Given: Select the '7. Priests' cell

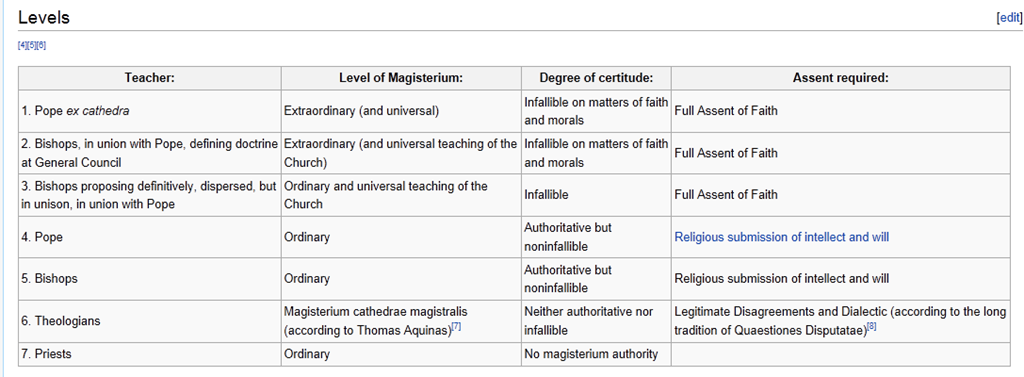Looking at the screenshot, I should [150, 354].
